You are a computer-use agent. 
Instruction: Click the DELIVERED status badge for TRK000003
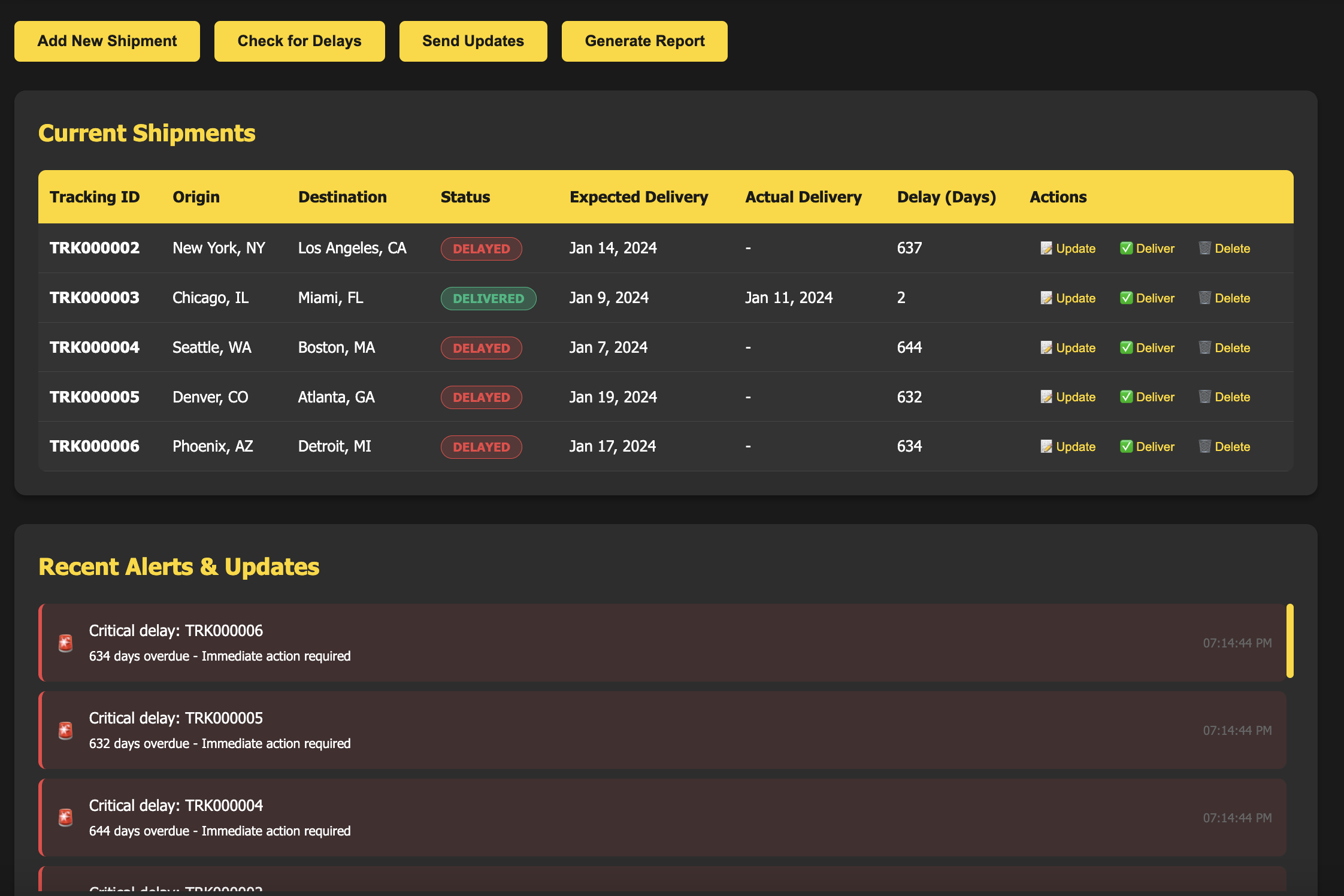click(488, 298)
